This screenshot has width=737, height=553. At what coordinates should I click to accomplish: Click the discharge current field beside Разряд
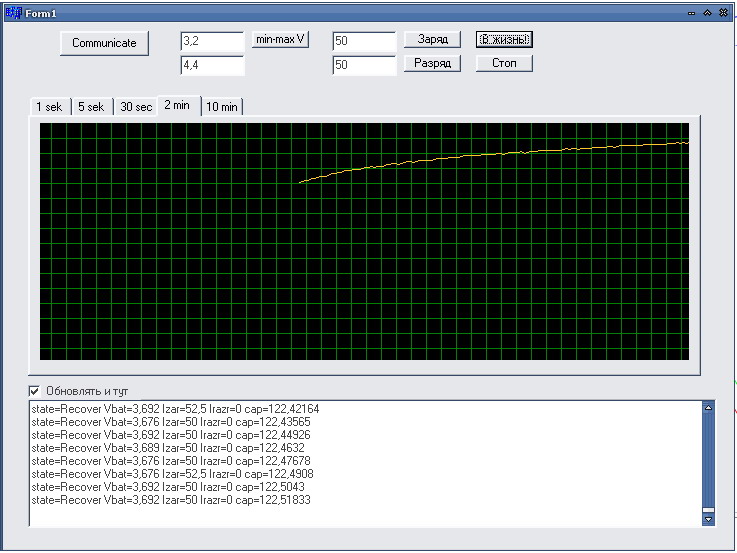(364, 65)
